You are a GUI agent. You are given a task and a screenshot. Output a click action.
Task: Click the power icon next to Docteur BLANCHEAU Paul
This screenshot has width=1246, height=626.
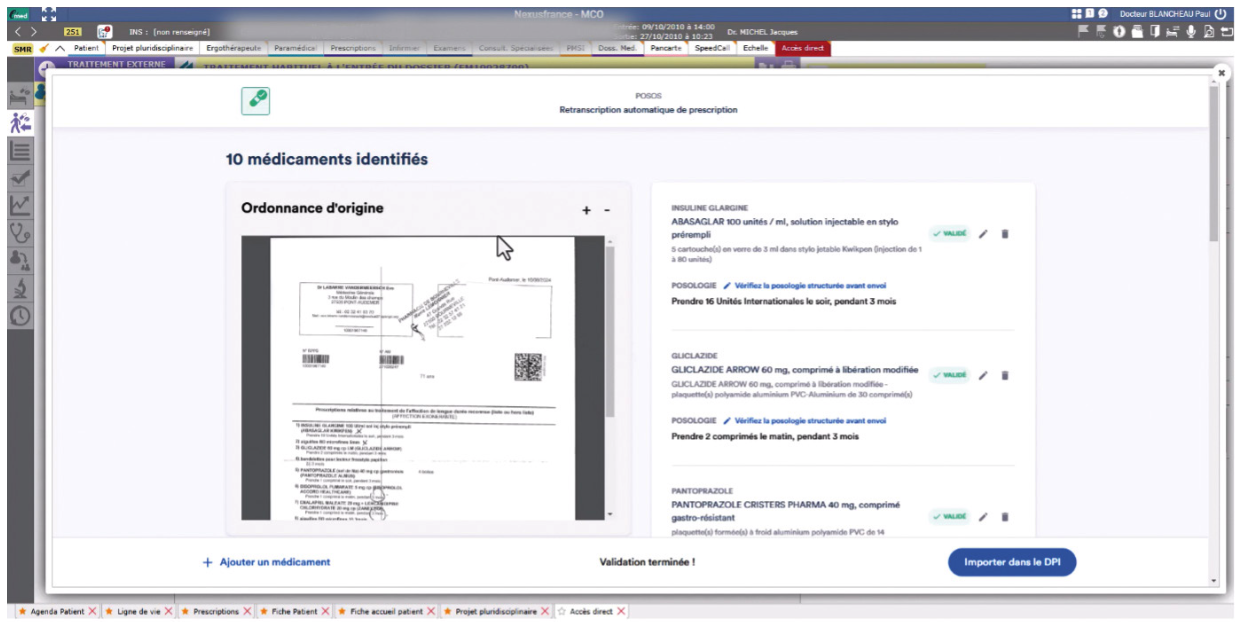(x=1219, y=15)
